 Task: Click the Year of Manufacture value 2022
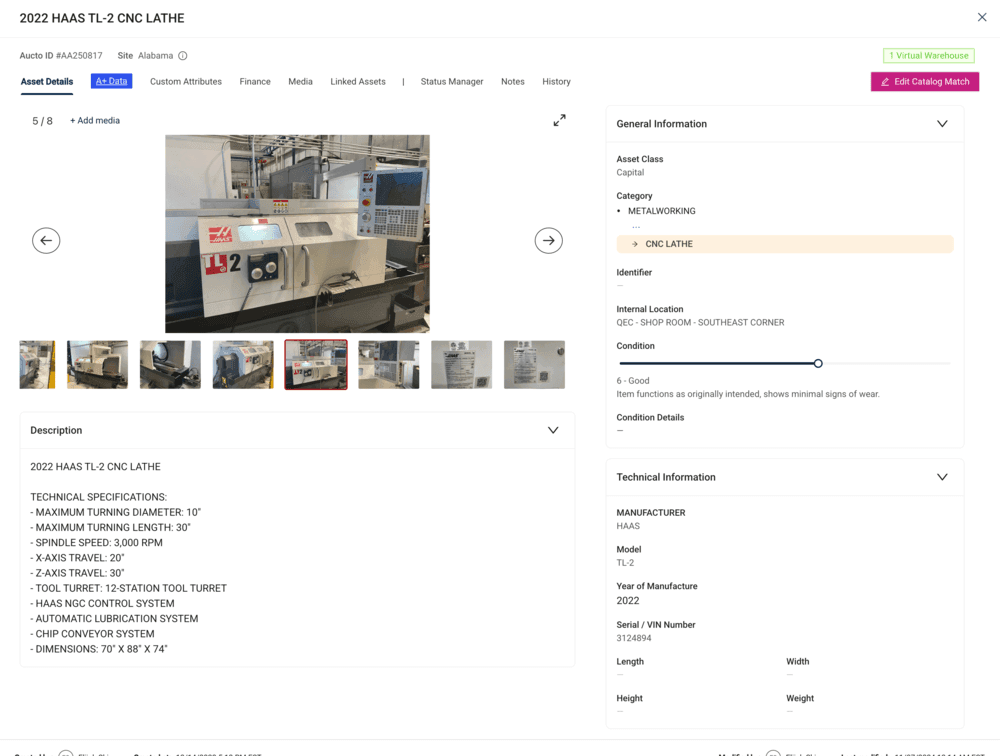click(x=628, y=600)
